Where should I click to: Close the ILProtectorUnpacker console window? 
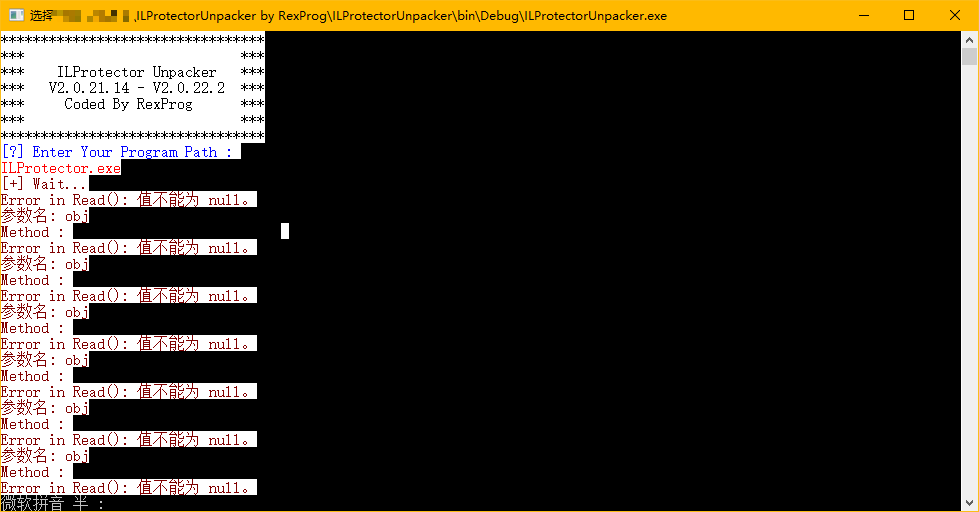tap(955, 16)
